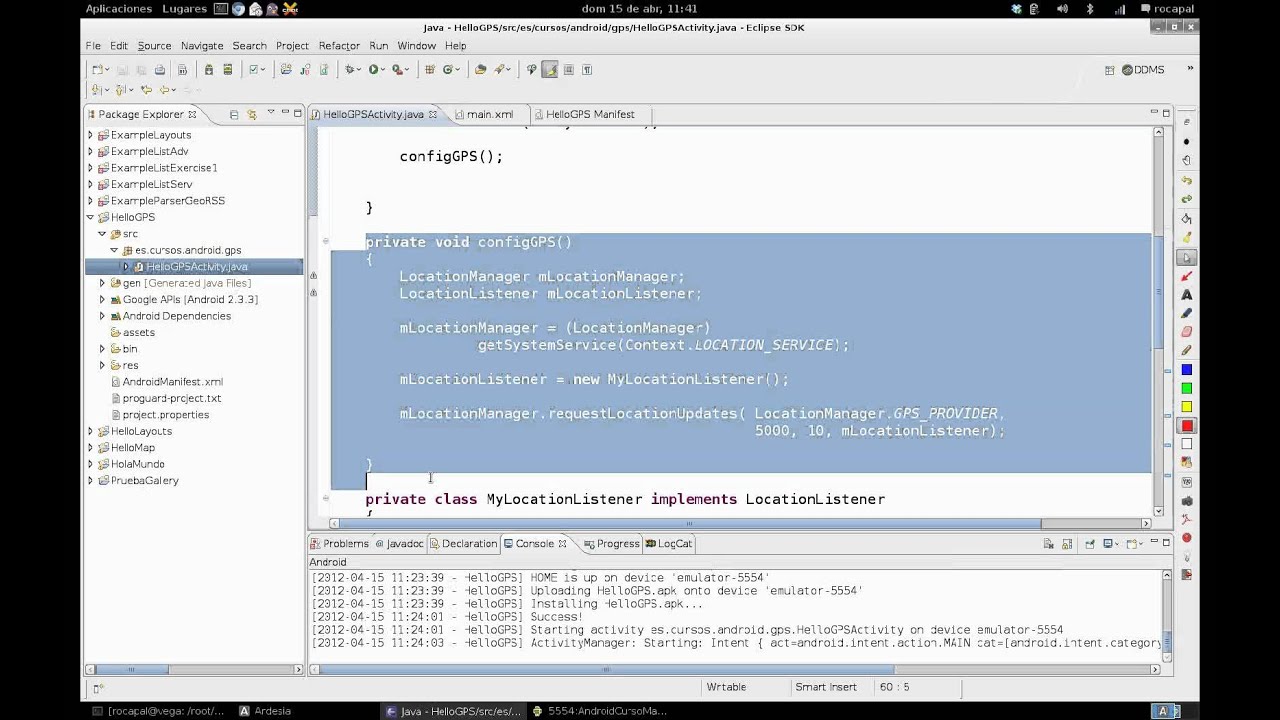Click the Open Perspective icon beside DDMS
The width and height of the screenshot is (1280, 720).
(x=1111, y=70)
